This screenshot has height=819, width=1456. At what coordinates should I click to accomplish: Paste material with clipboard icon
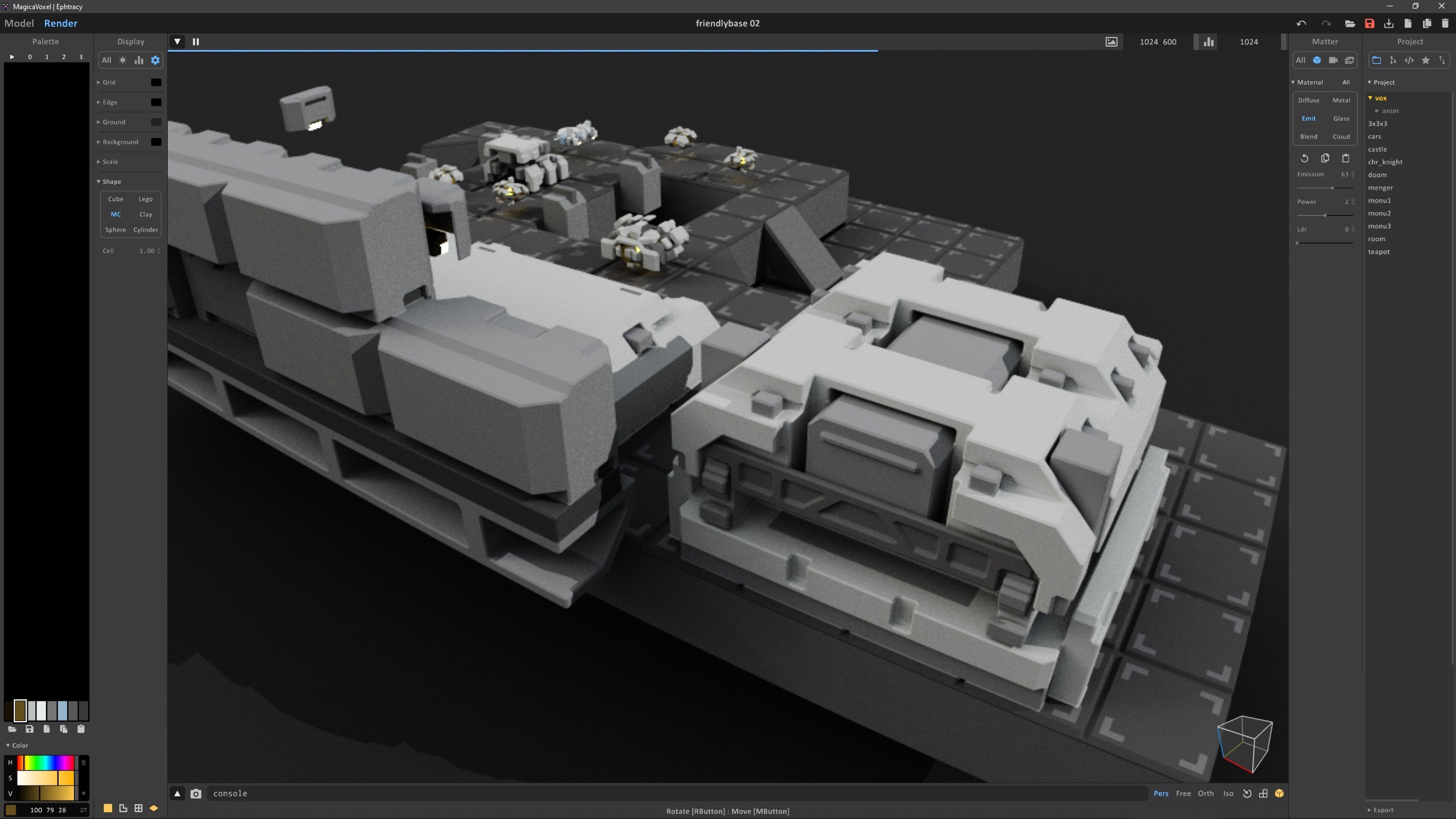(x=1346, y=158)
